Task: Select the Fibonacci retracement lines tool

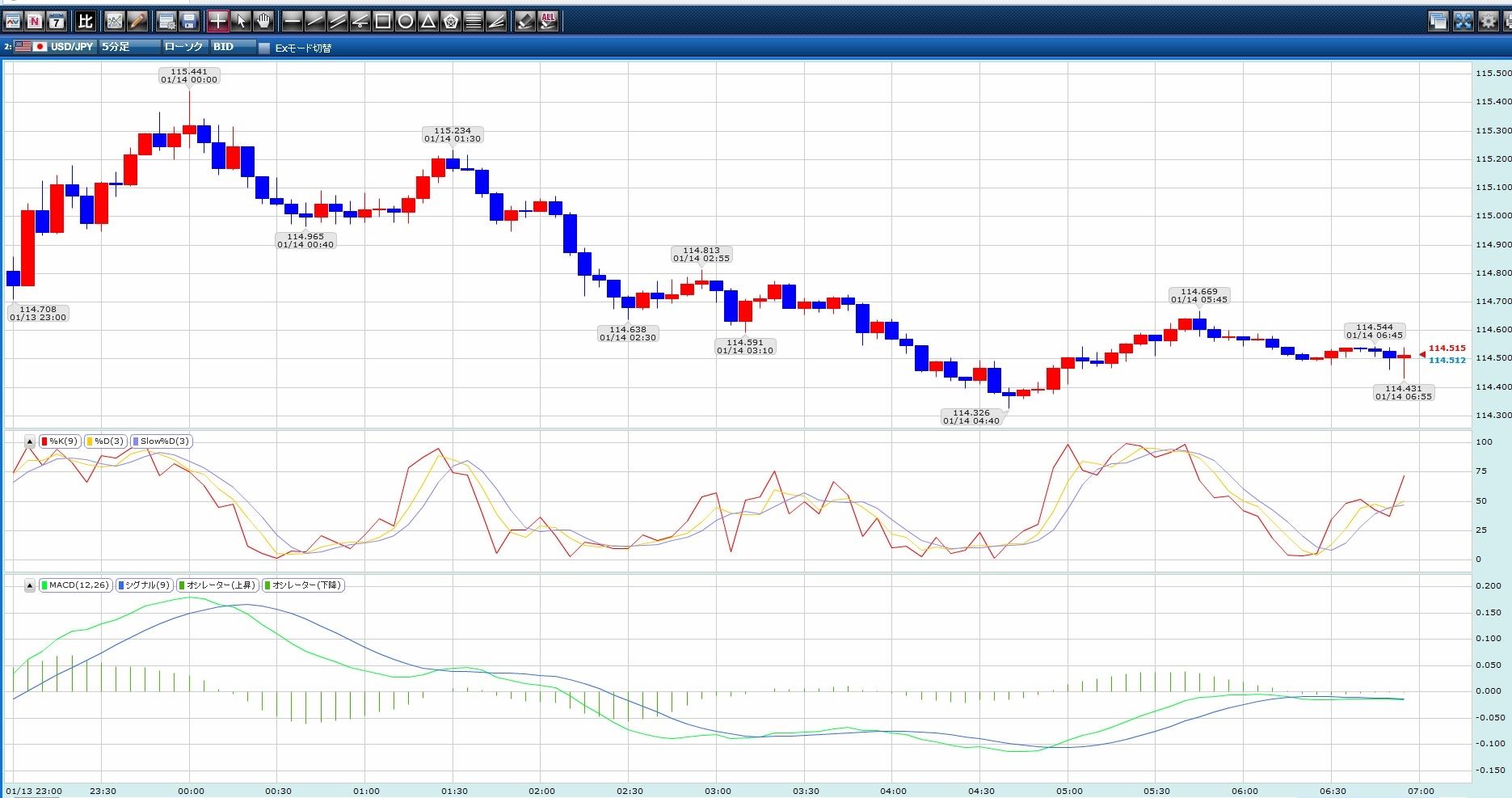Action: click(474, 21)
